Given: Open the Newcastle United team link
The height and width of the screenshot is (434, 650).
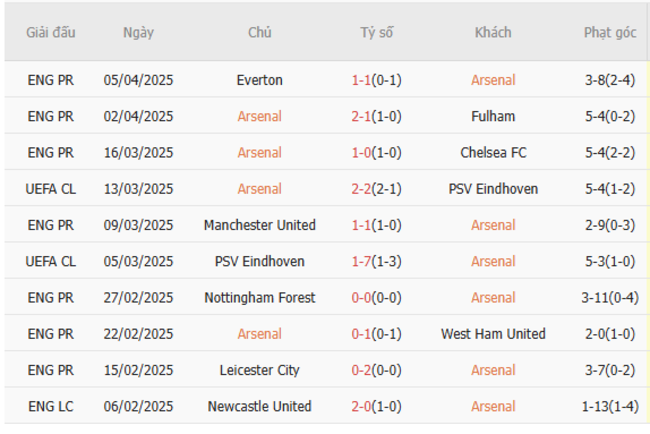Looking at the screenshot, I should (260, 406).
